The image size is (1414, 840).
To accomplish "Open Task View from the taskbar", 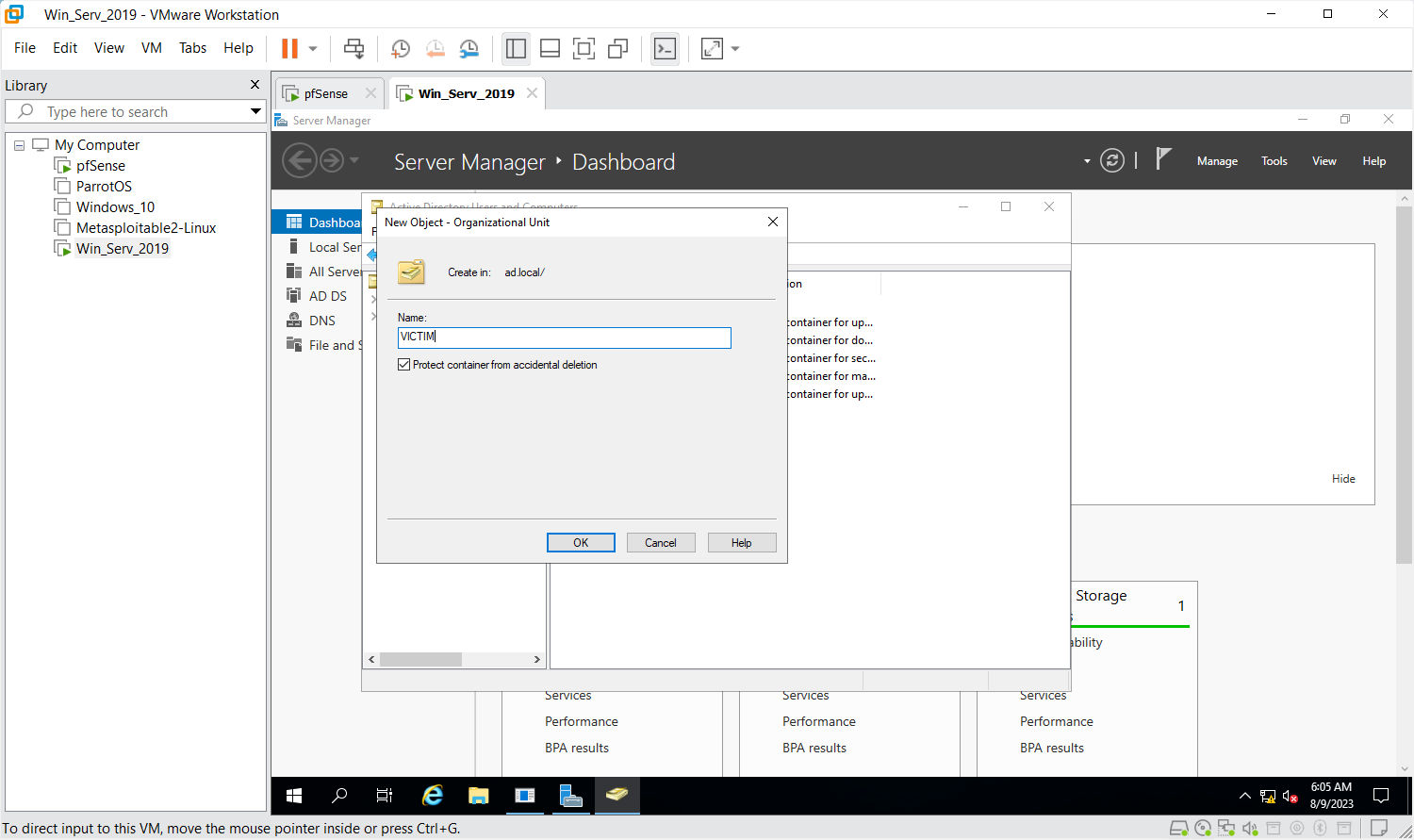I will (x=385, y=796).
